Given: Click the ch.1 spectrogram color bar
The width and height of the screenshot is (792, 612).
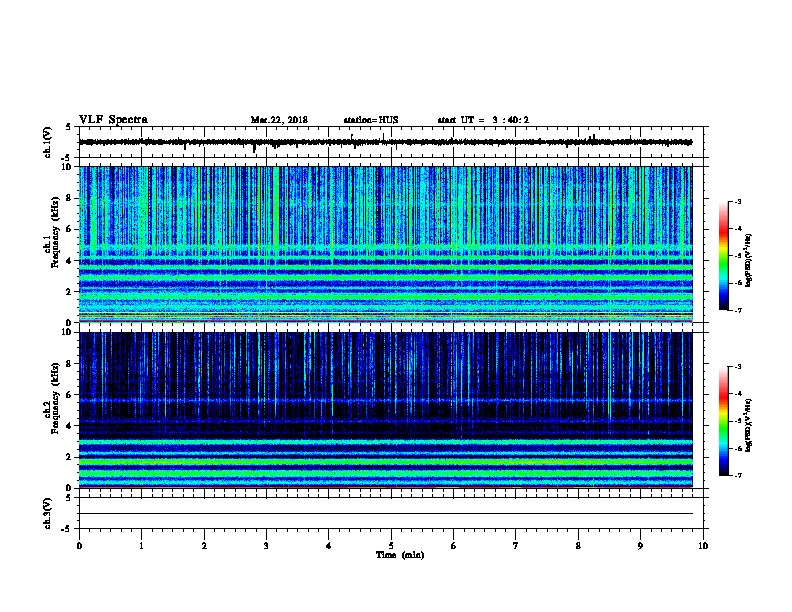Looking at the screenshot, I should click(x=724, y=256).
